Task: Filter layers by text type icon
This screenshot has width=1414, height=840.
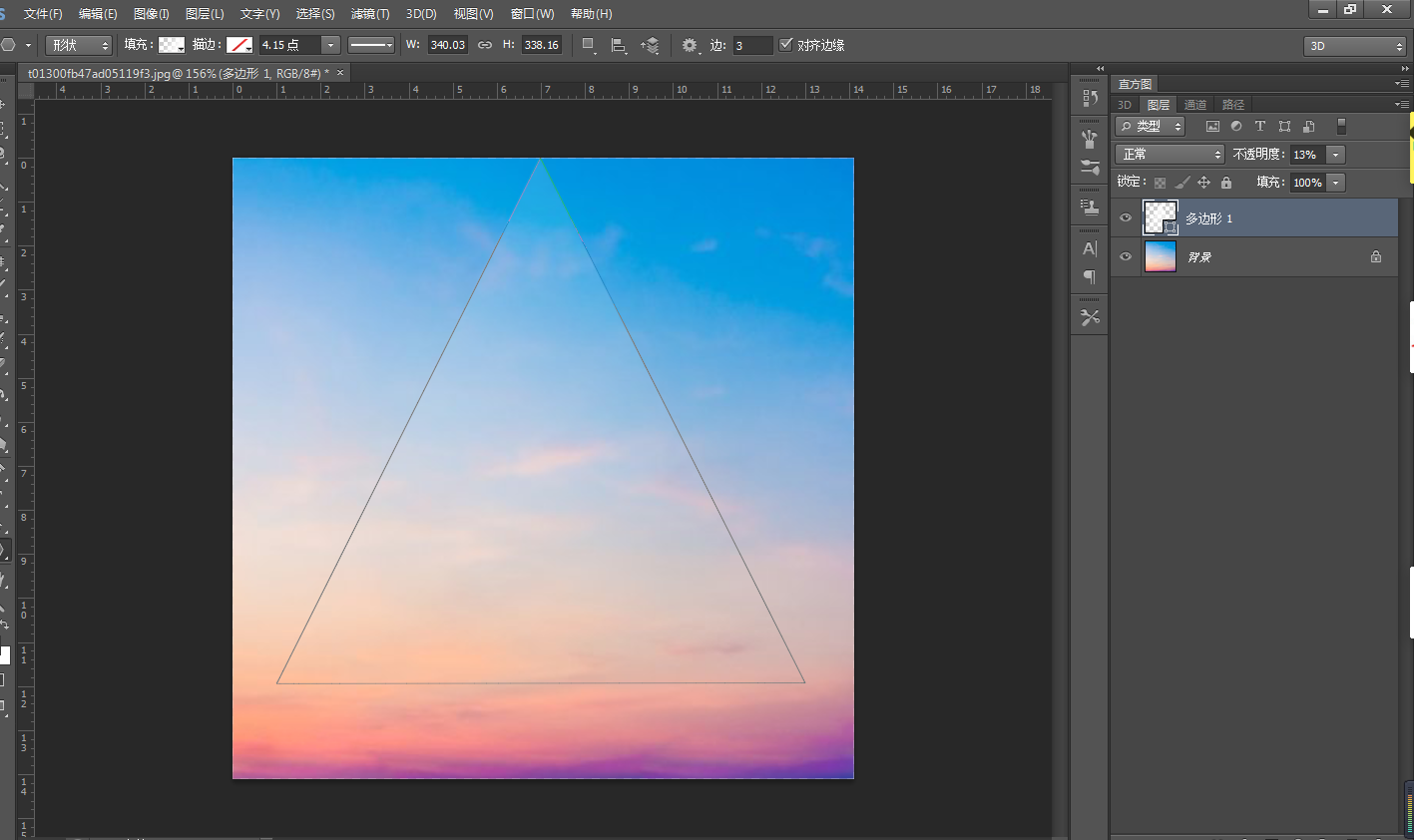Action: pyautogui.click(x=1259, y=127)
